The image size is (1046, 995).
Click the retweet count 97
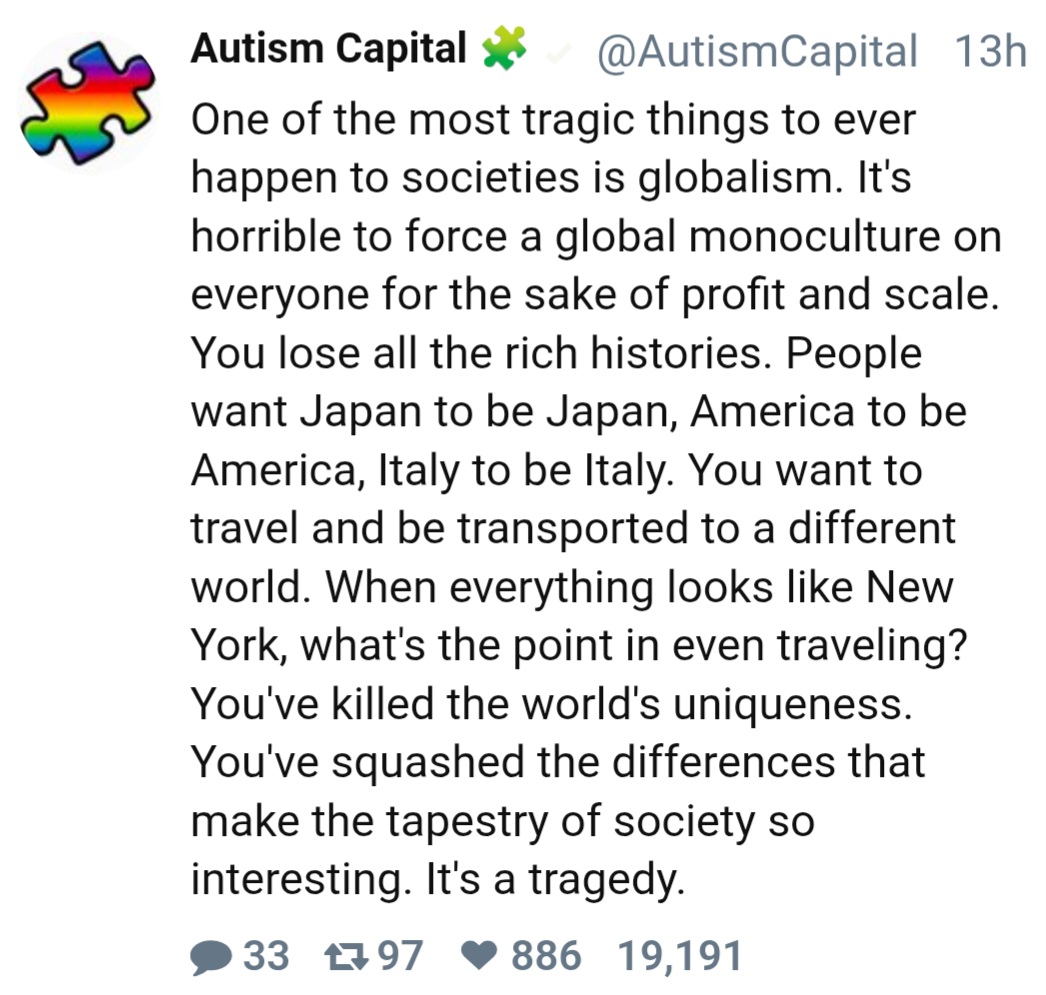coord(400,956)
